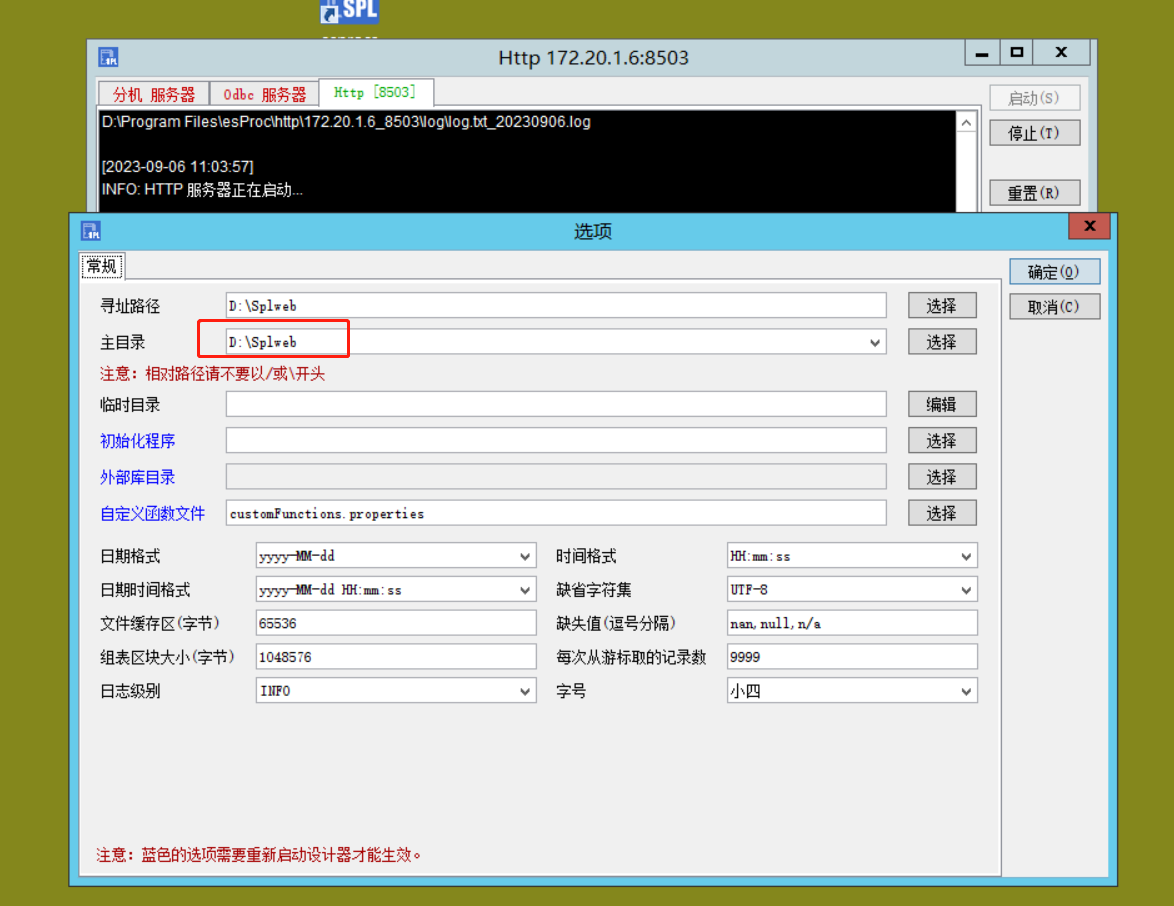1174x906 pixels.
Task: Open the 日期格式 dropdown
Action: click(526, 556)
